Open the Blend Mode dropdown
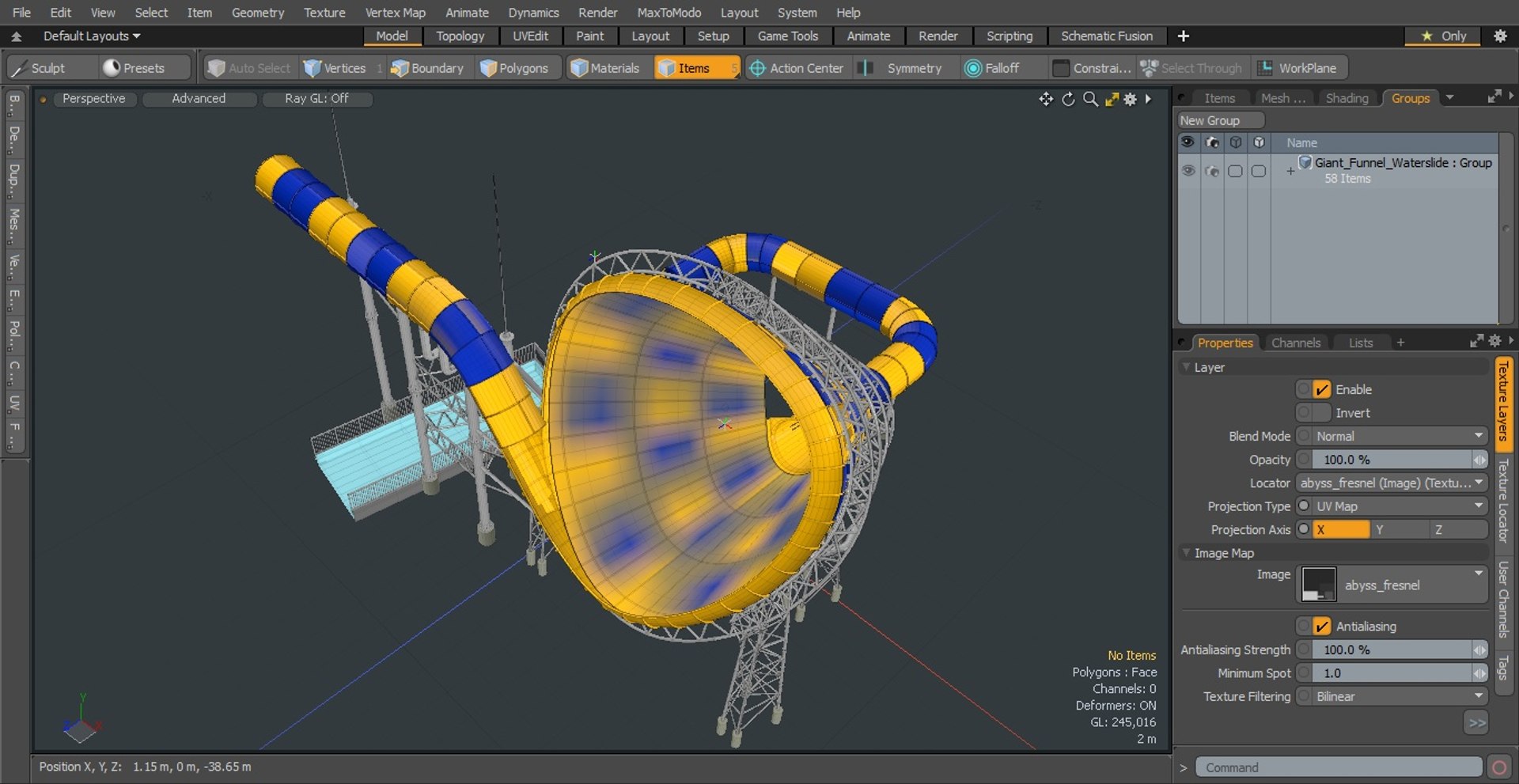 coord(1400,436)
